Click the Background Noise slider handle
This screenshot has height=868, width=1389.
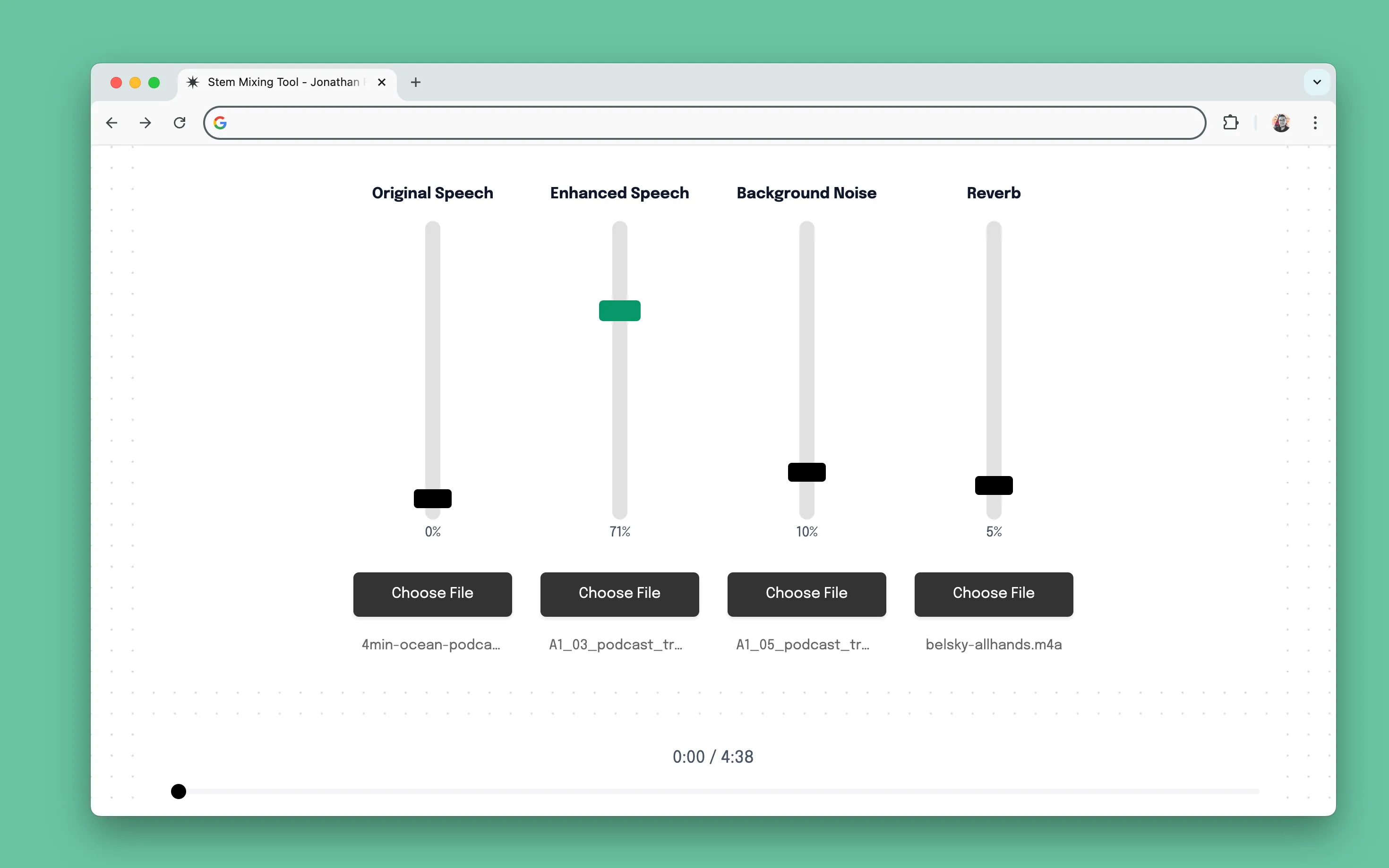click(806, 472)
